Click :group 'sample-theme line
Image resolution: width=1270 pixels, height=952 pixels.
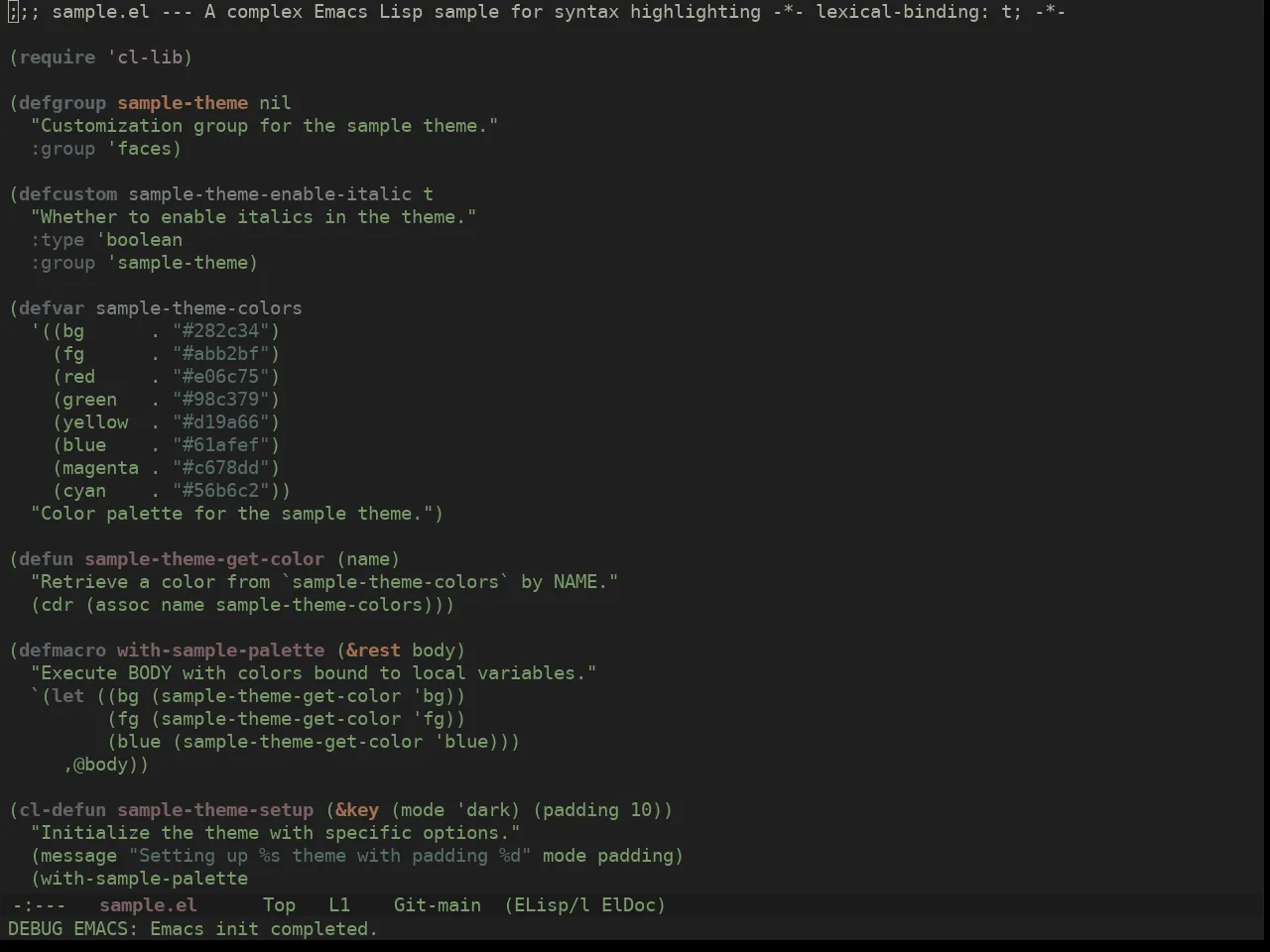(x=144, y=262)
